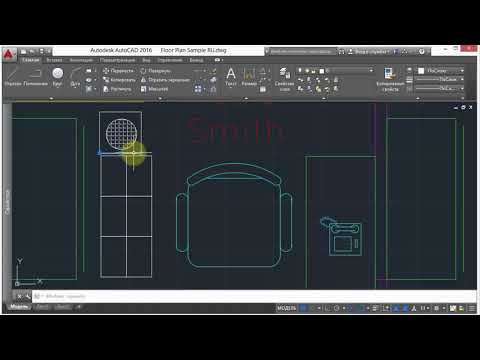Expand the Annotation panel arrow below ribbon

(246, 98)
